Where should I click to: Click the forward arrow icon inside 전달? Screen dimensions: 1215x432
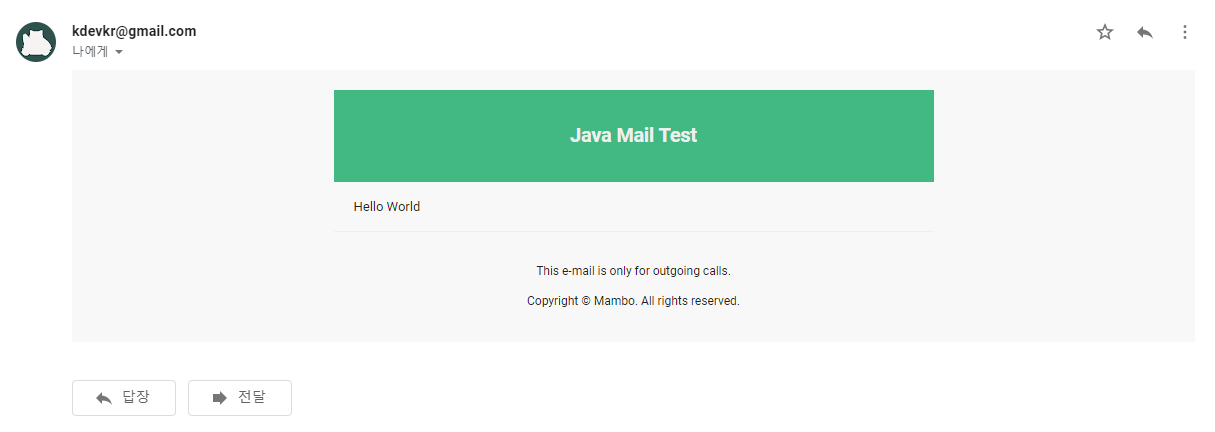[x=220, y=398]
